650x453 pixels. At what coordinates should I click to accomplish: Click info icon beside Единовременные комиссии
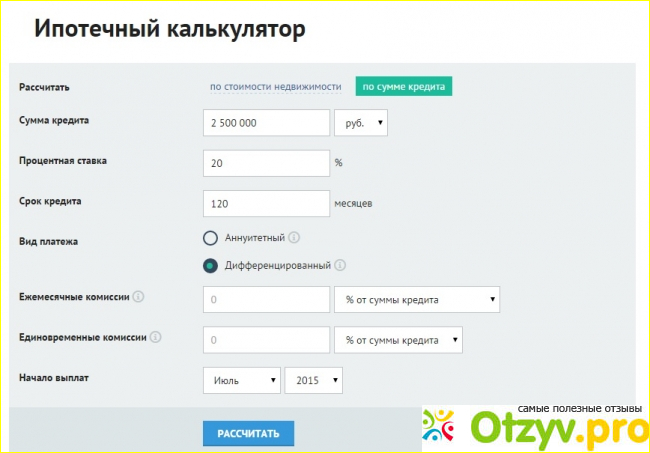point(155,337)
